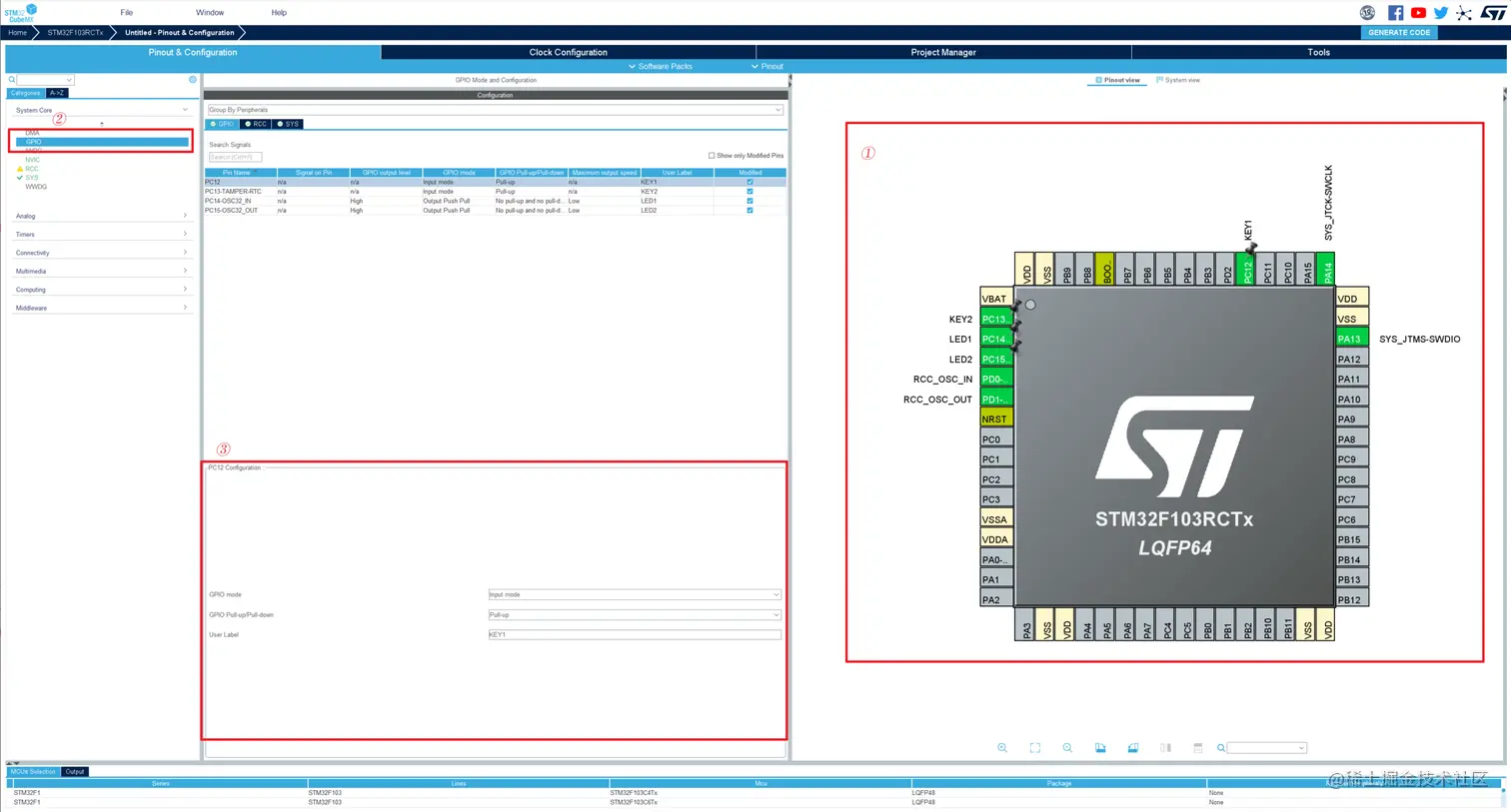
Task: Rotate chip counter-clockwise icon
Action: pyautogui.click(x=1133, y=748)
